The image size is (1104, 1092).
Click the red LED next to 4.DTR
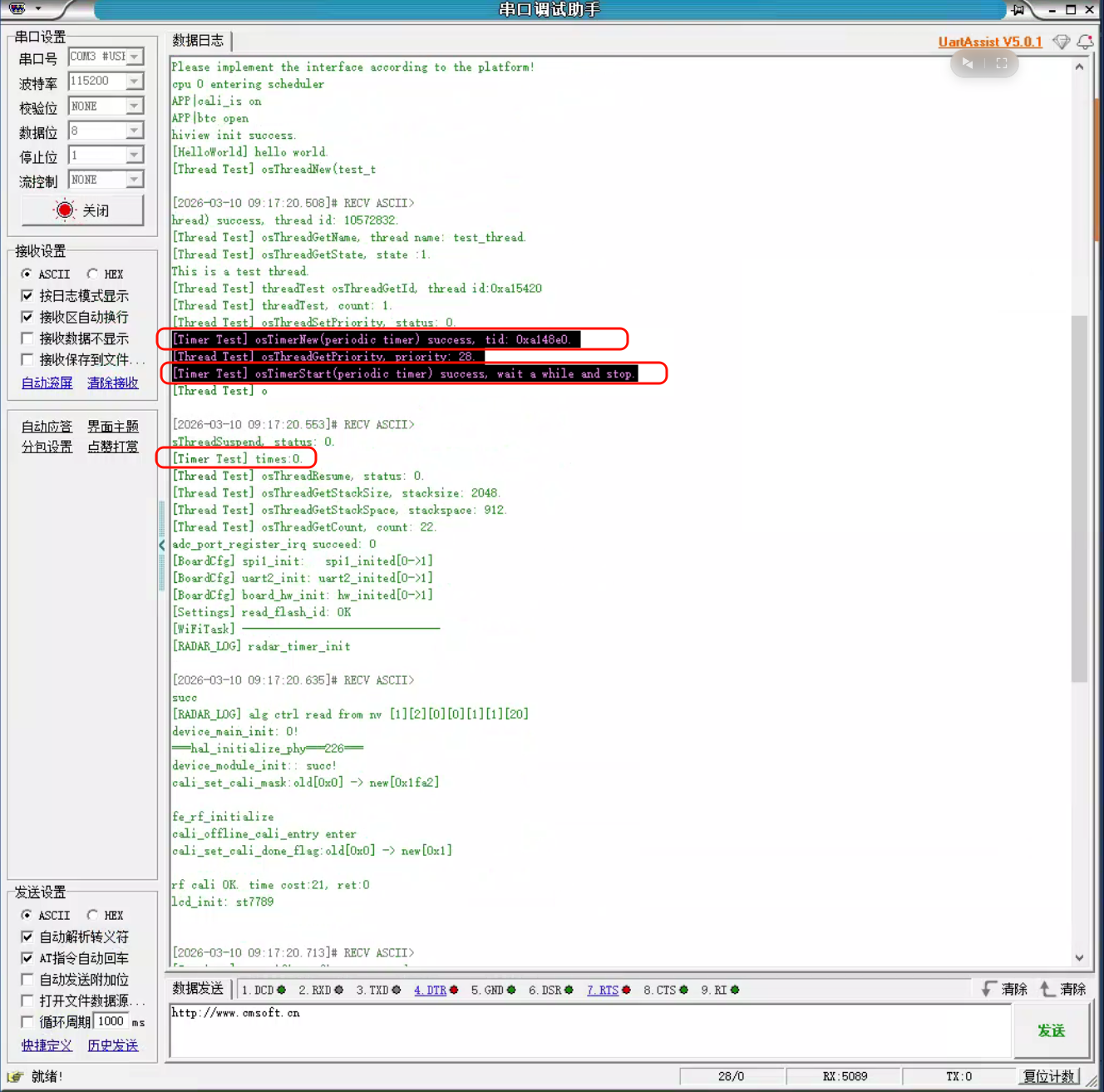point(454,990)
